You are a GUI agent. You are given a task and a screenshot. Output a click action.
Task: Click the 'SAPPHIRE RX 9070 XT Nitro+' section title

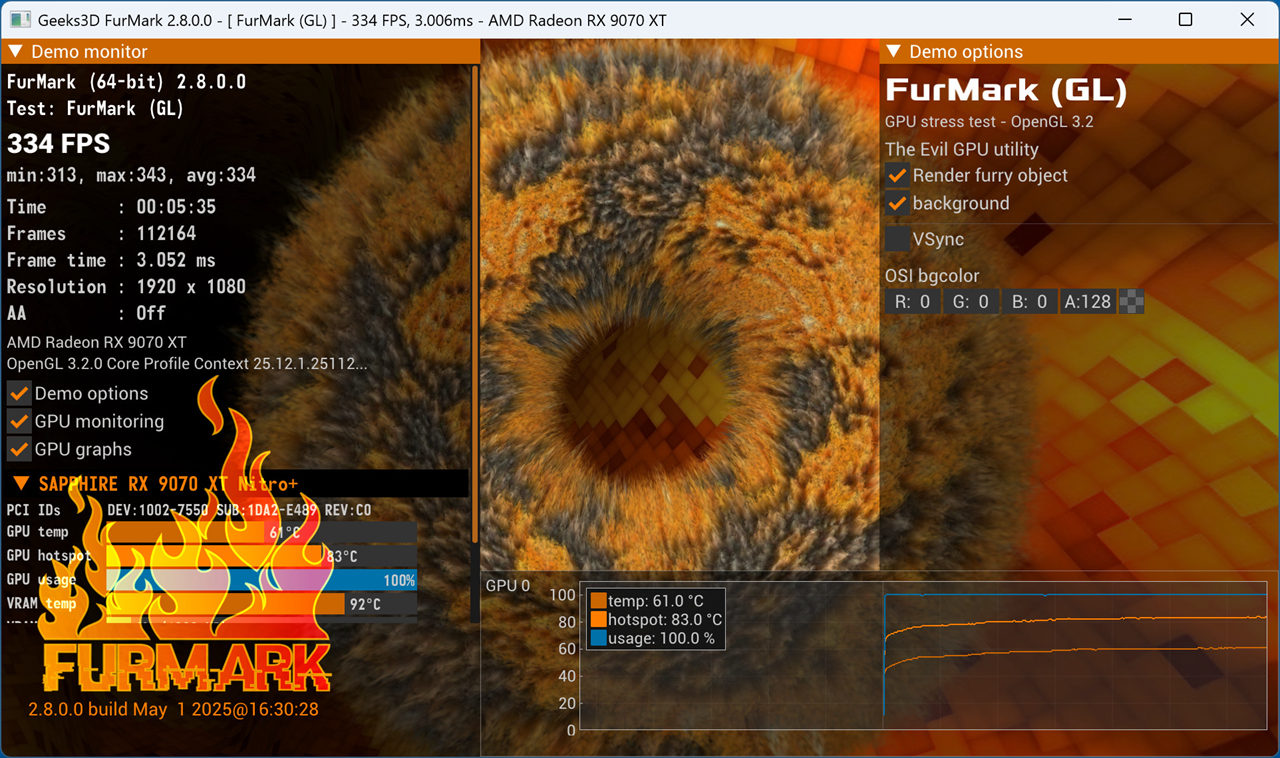point(168,484)
